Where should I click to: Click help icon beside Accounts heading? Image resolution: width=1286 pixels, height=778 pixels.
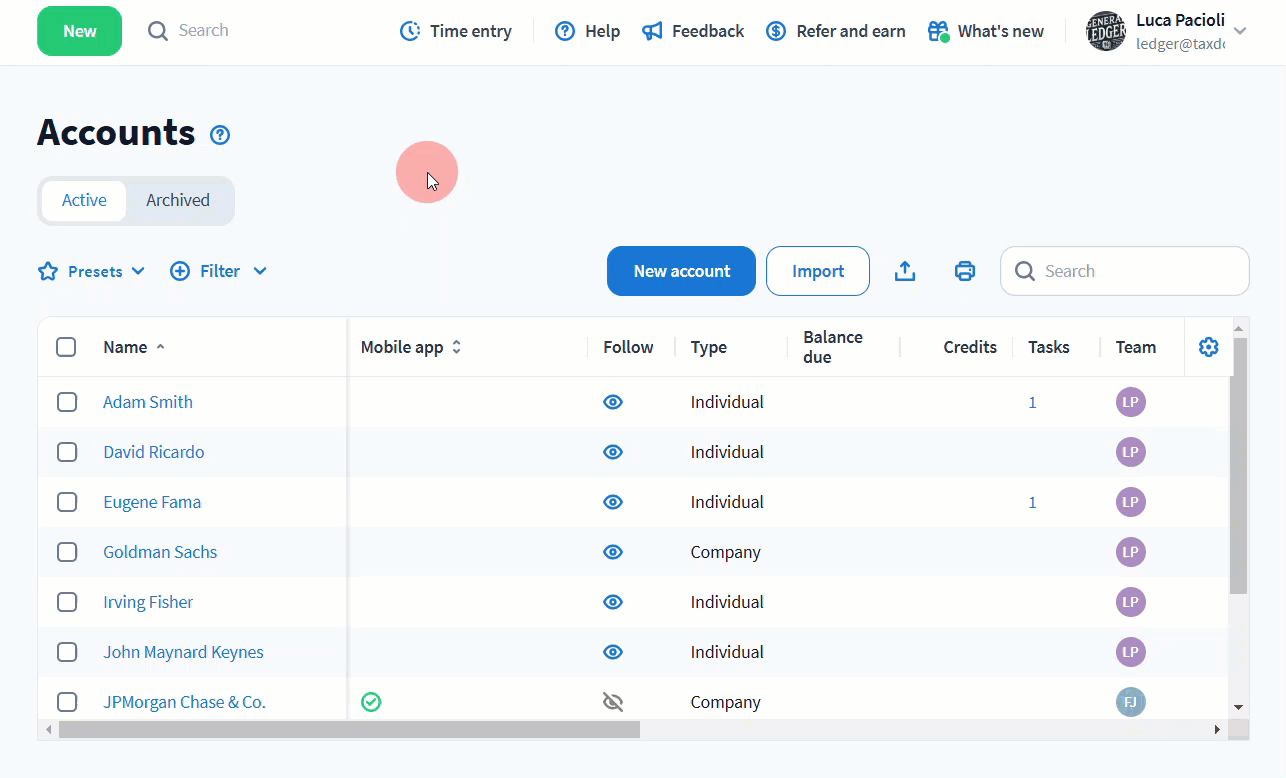click(x=220, y=135)
